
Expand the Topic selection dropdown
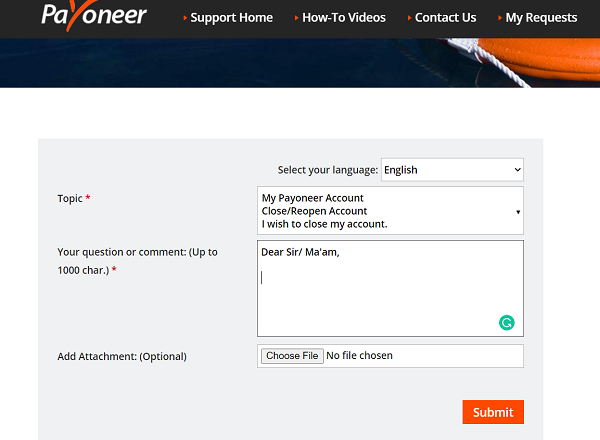pos(390,211)
